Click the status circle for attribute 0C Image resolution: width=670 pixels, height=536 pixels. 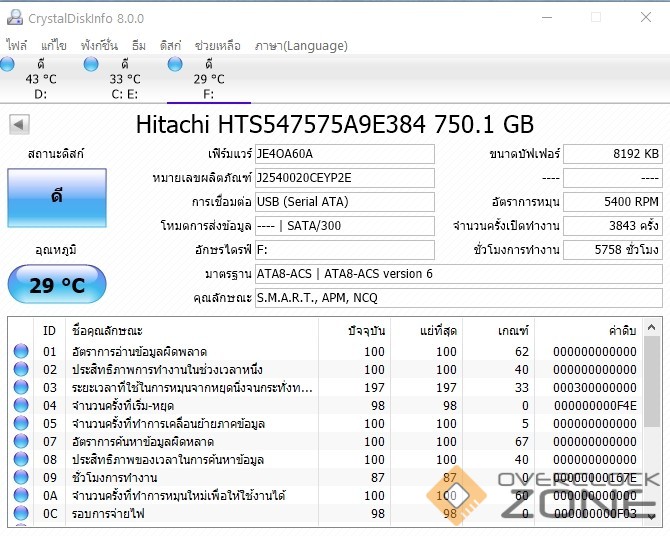click(x=21, y=513)
